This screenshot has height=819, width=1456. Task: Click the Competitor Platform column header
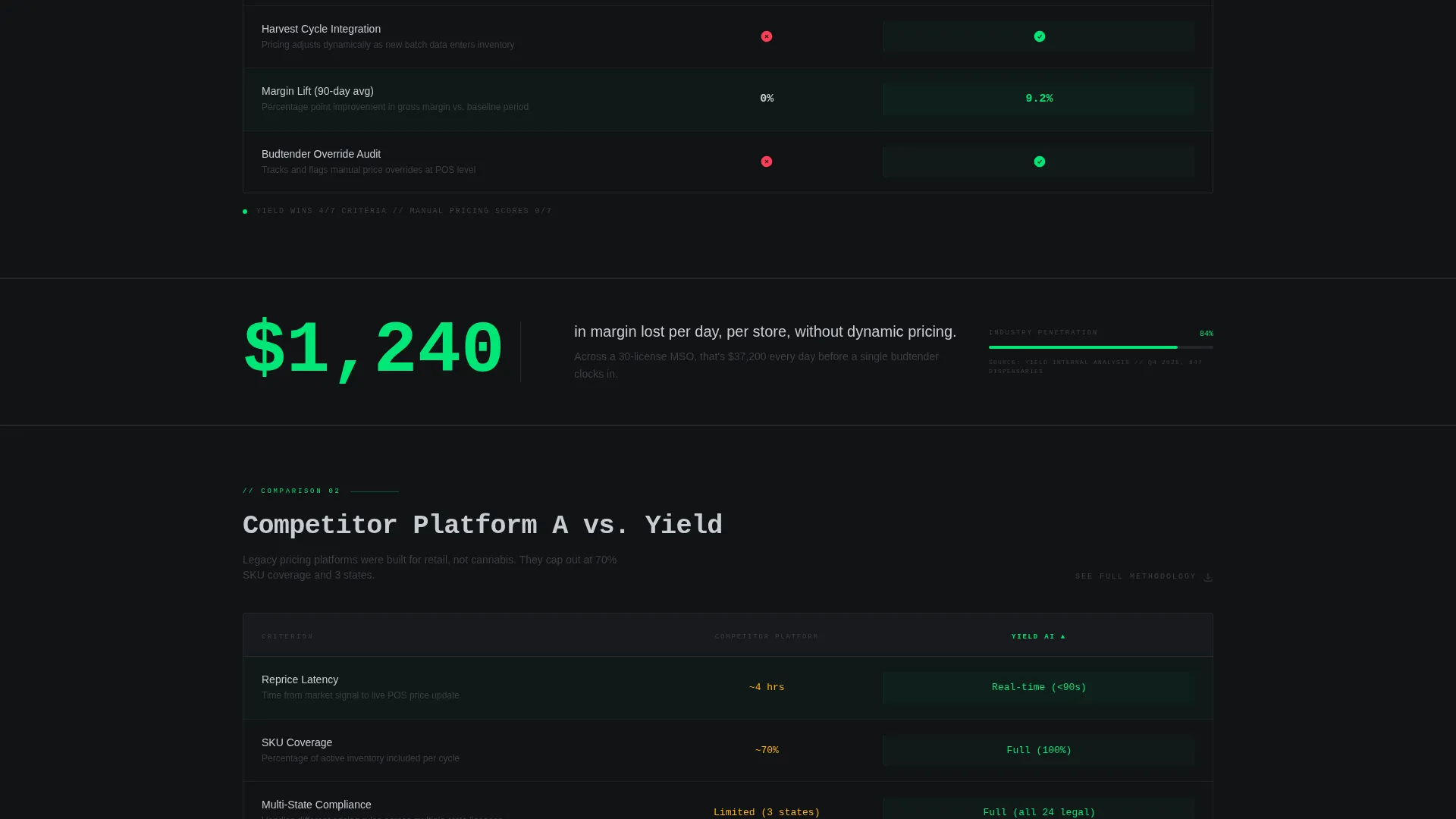(767, 636)
